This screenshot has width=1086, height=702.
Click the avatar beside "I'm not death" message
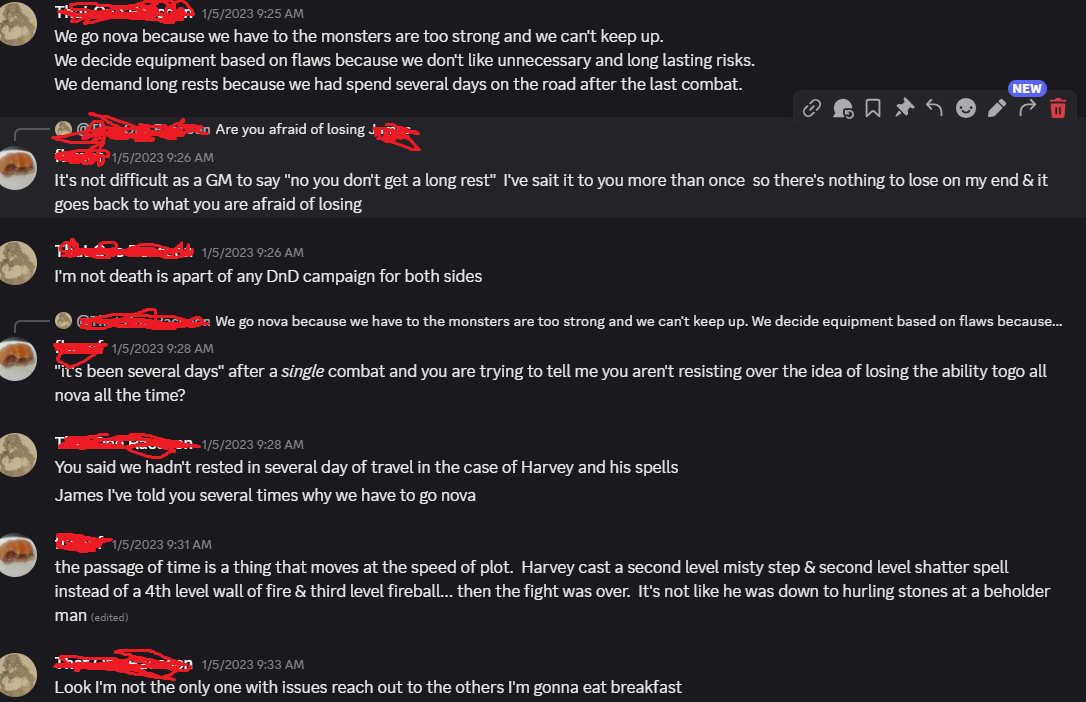coord(17,264)
